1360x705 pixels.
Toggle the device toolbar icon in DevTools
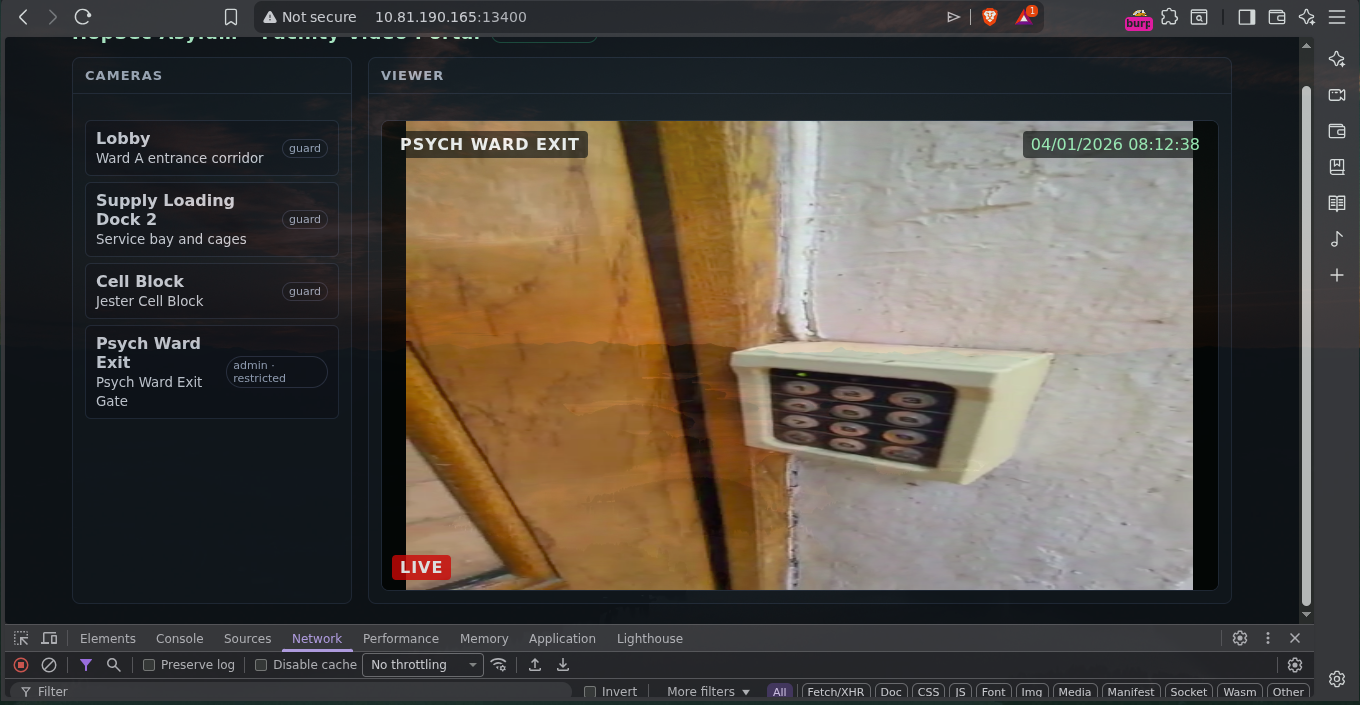[x=49, y=638]
